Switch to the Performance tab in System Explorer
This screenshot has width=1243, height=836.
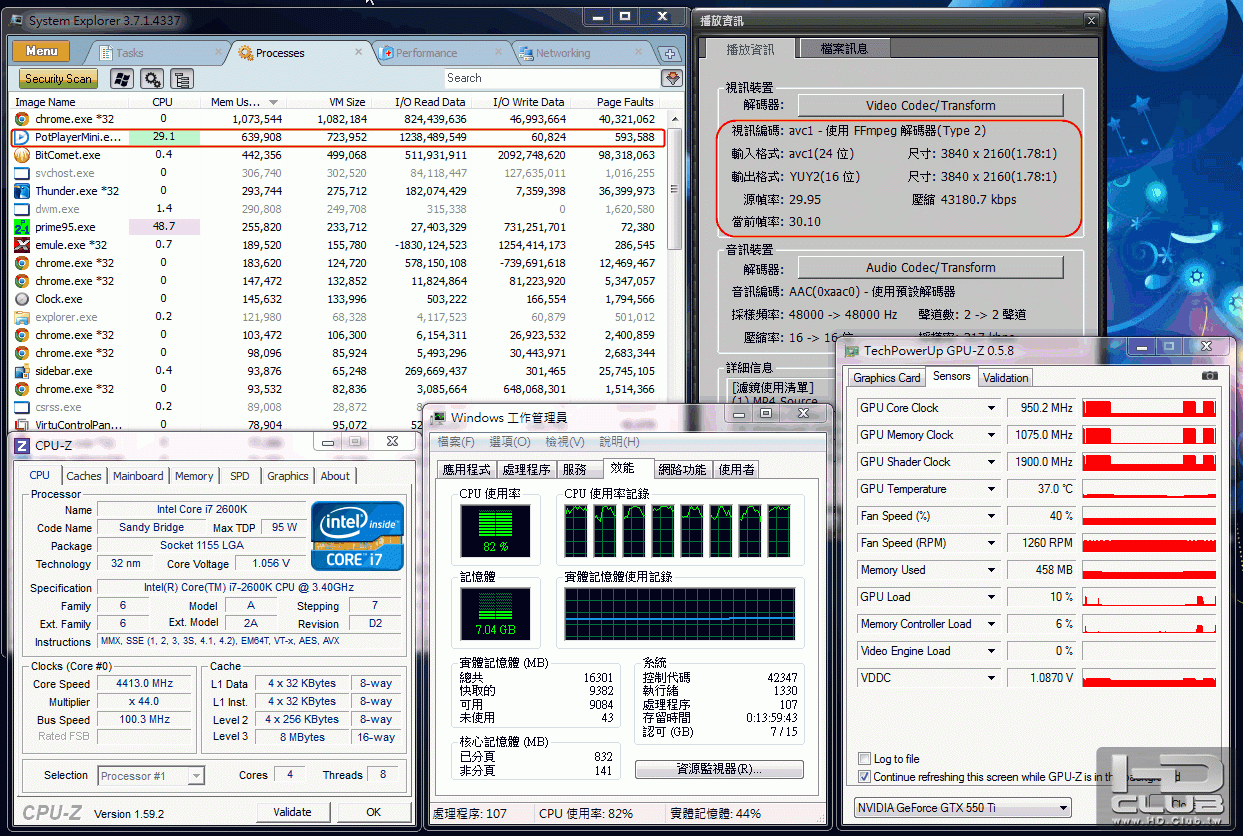tap(426, 53)
